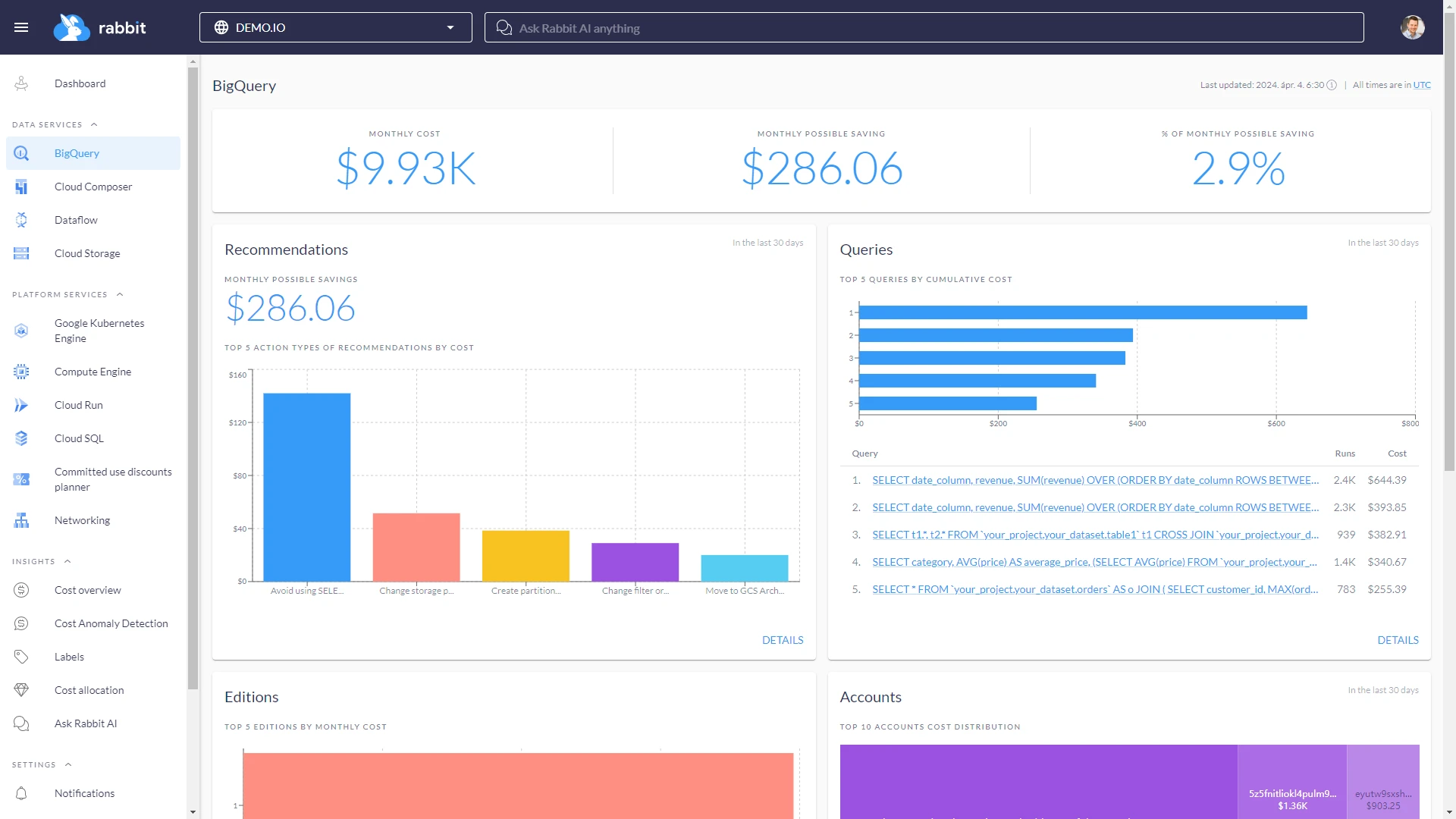Open the Cloud Storage icon
Screen dimensions: 1456x819
point(21,253)
